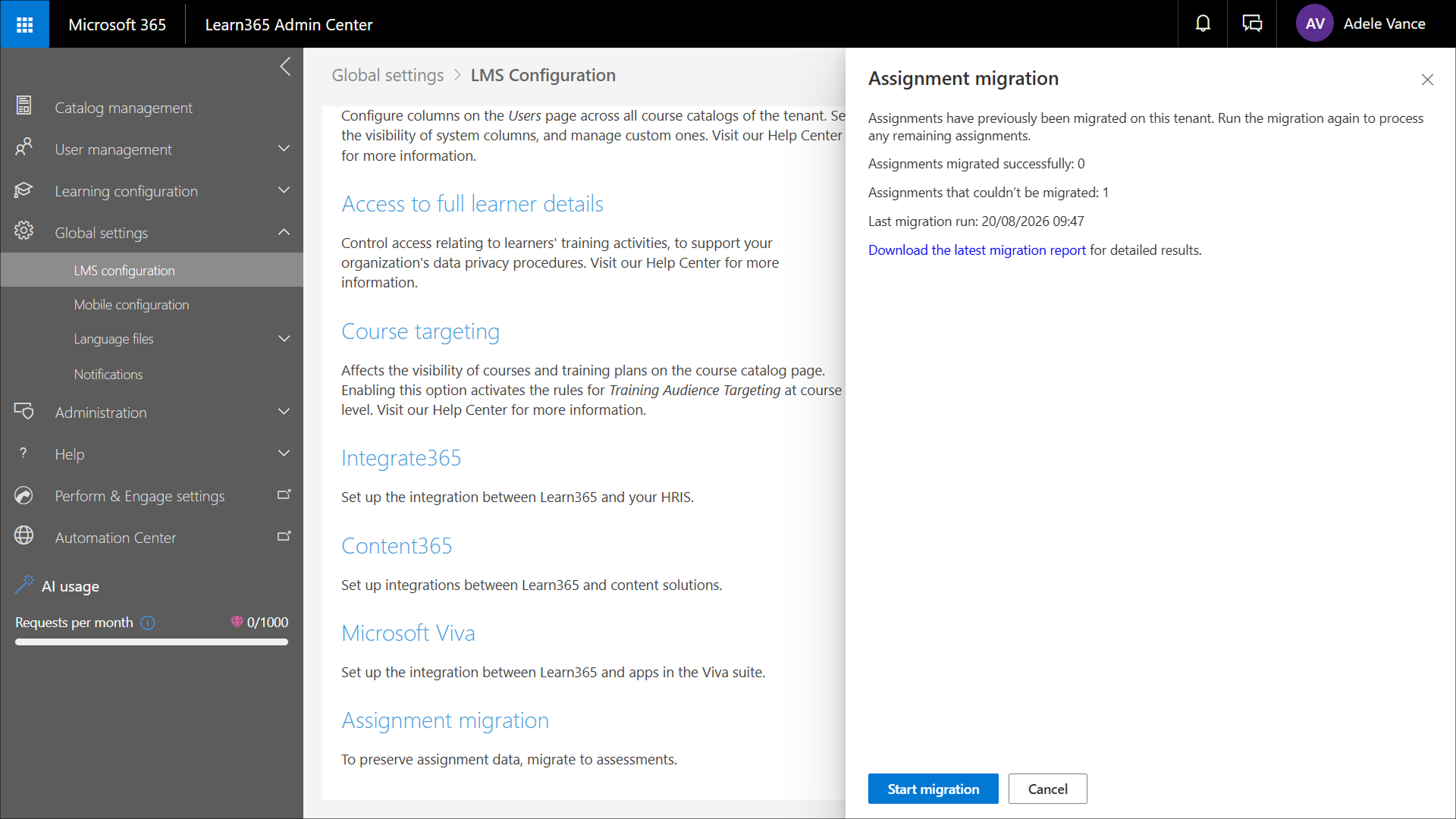Click the AI usage label

(71, 586)
